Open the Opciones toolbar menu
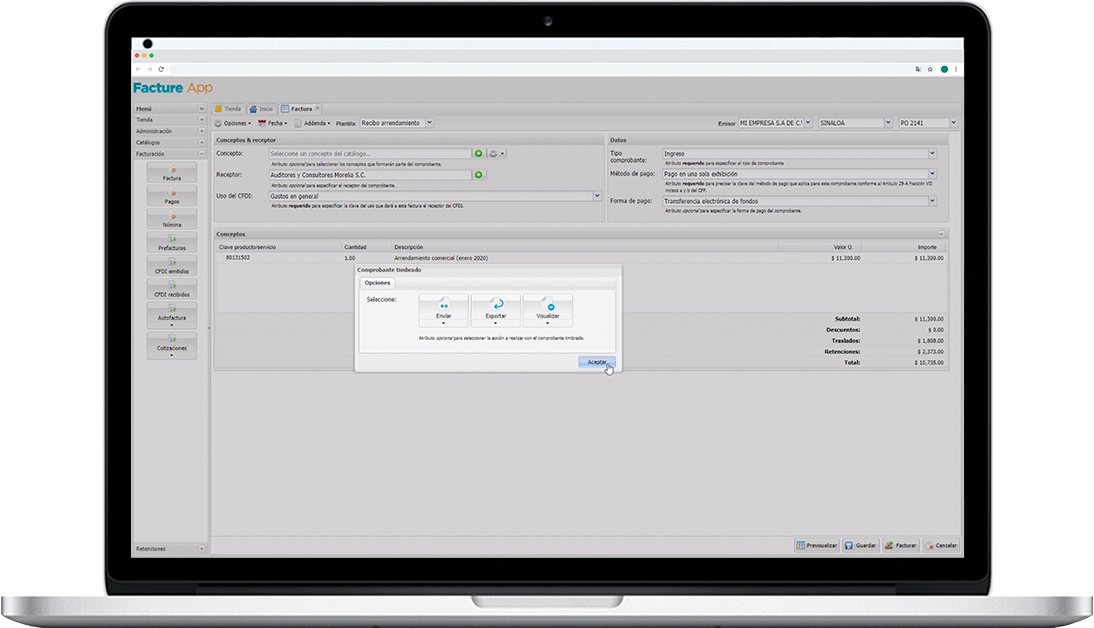 pyautogui.click(x=233, y=123)
